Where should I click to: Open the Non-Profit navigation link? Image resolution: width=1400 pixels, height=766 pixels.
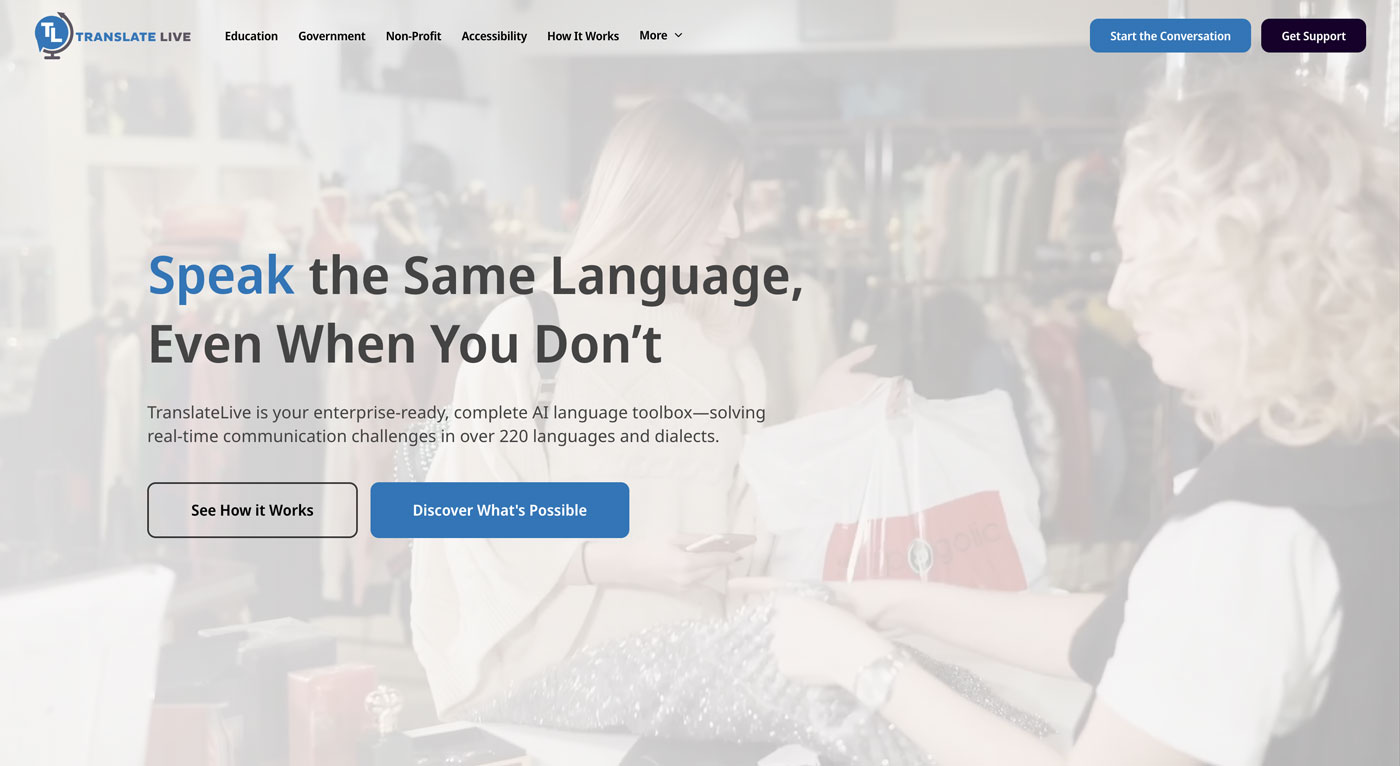click(413, 36)
